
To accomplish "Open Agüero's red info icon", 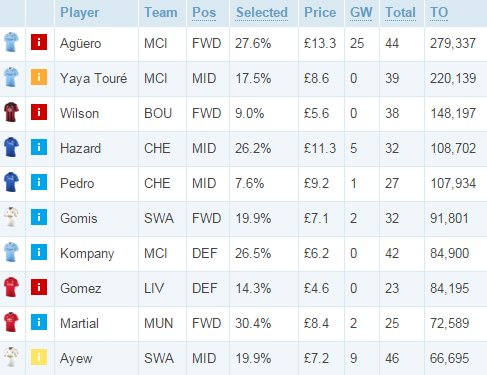I will (x=39, y=42).
